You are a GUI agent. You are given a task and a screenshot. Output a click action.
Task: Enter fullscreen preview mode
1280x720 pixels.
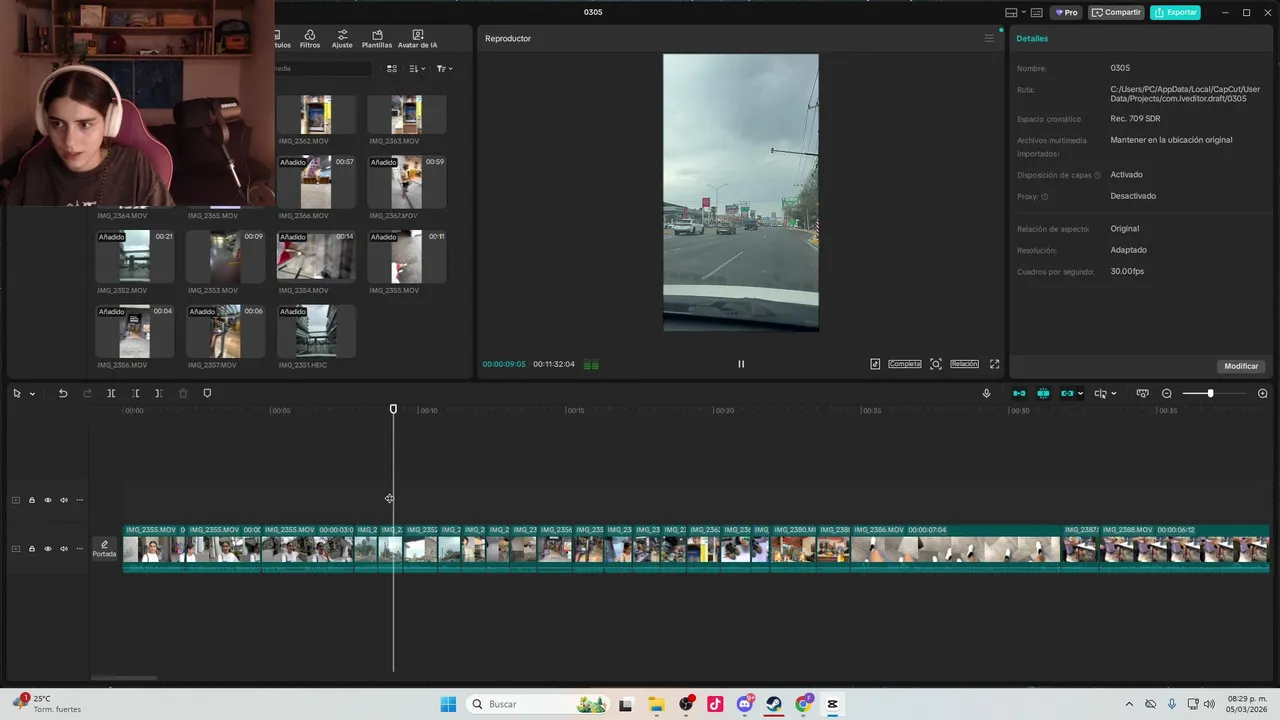[x=995, y=364]
